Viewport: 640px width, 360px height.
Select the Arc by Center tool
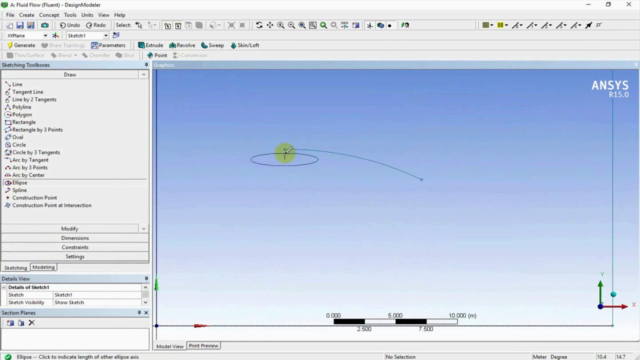[x=24, y=175]
